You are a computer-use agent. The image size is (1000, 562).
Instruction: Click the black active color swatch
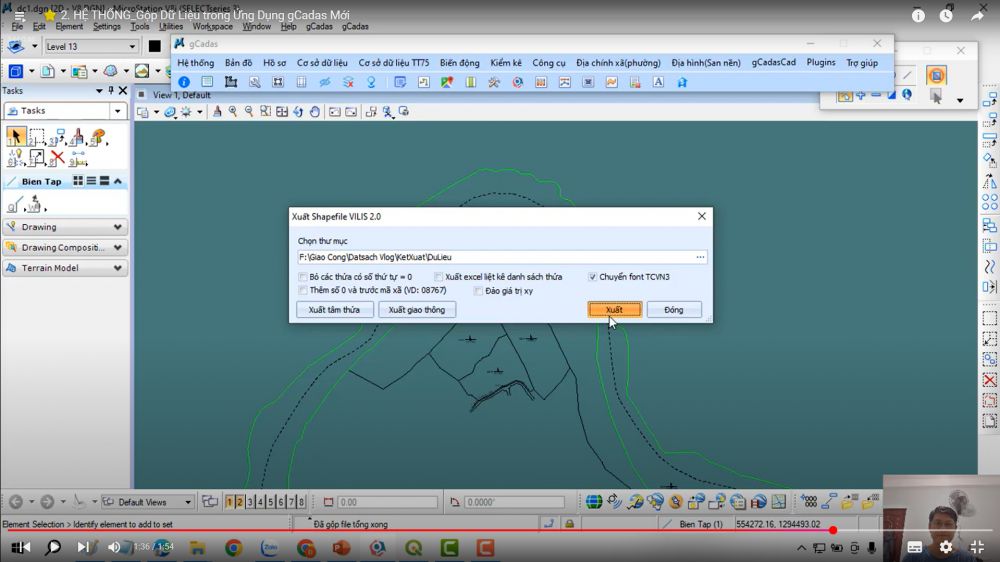click(155, 46)
